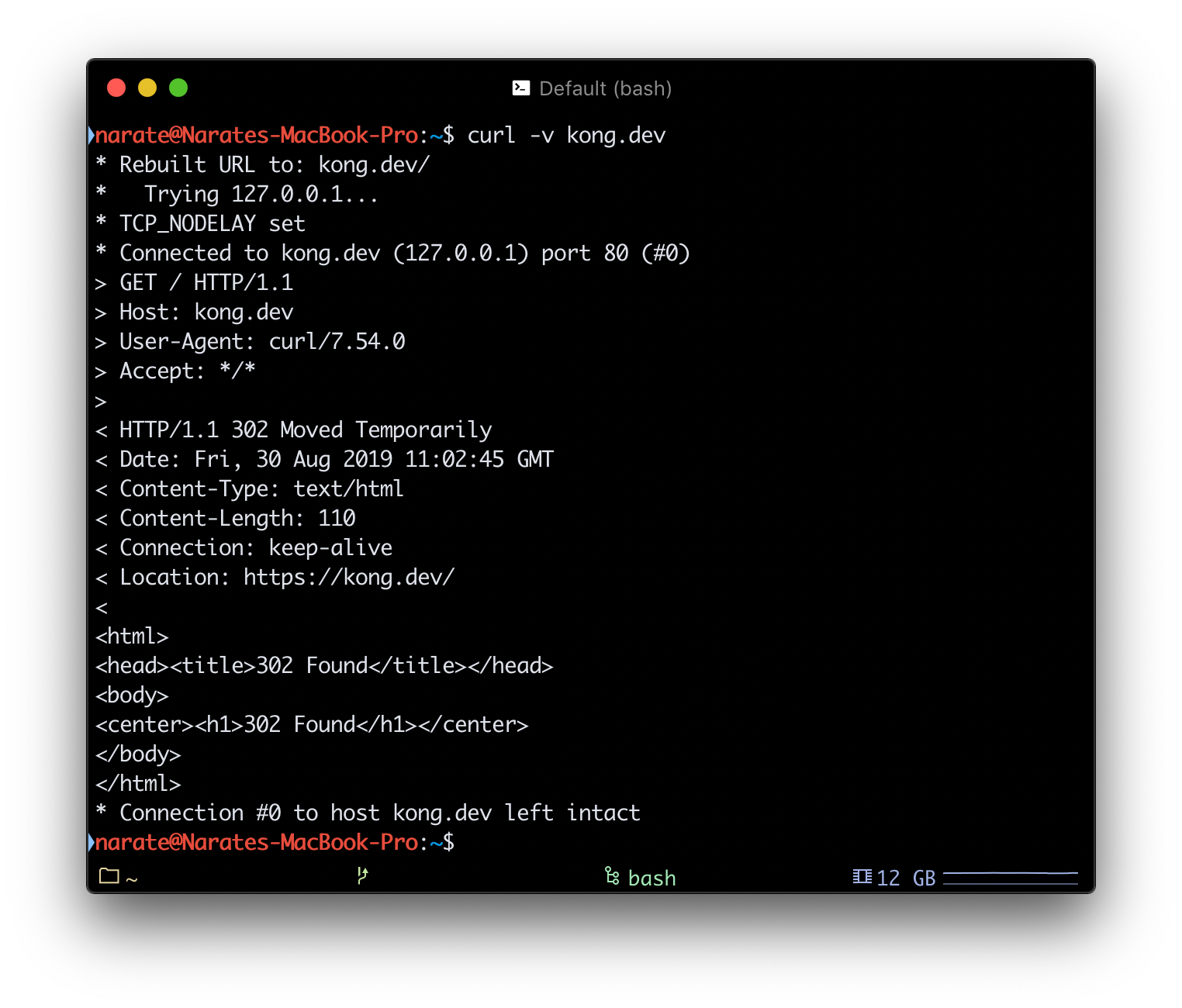
Task: Click the blue prompt mark before the curl command
Action: point(91,135)
